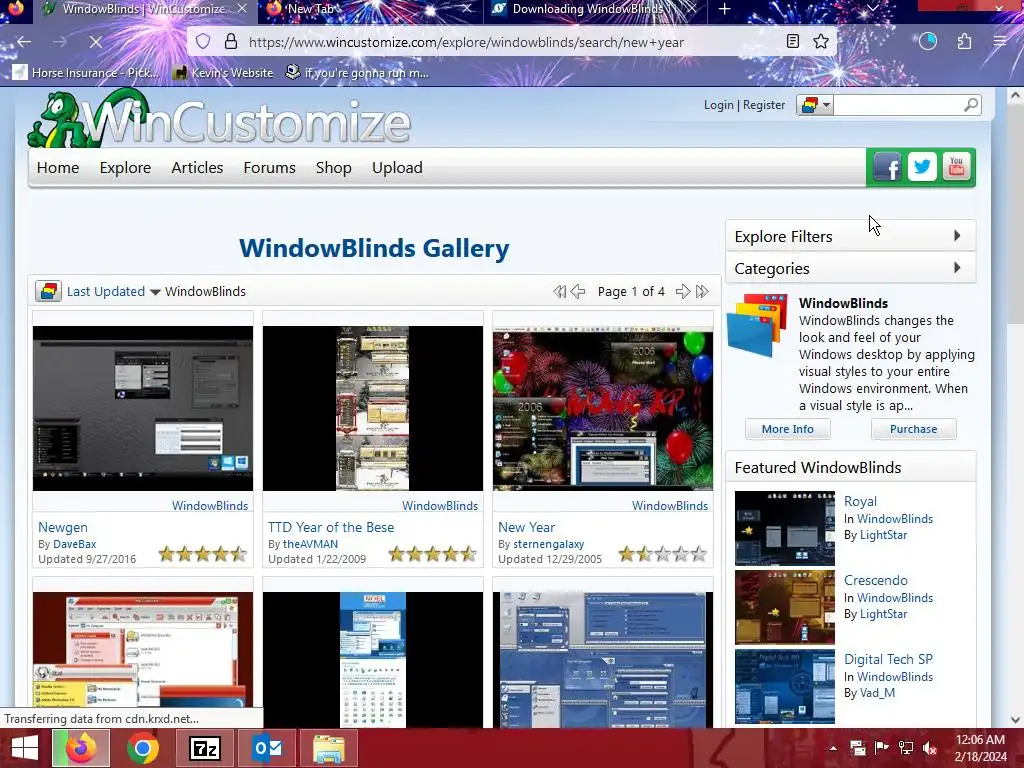Launch 7-Zip from the taskbar
The height and width of the screenshot is (768, 1024).
204,748
